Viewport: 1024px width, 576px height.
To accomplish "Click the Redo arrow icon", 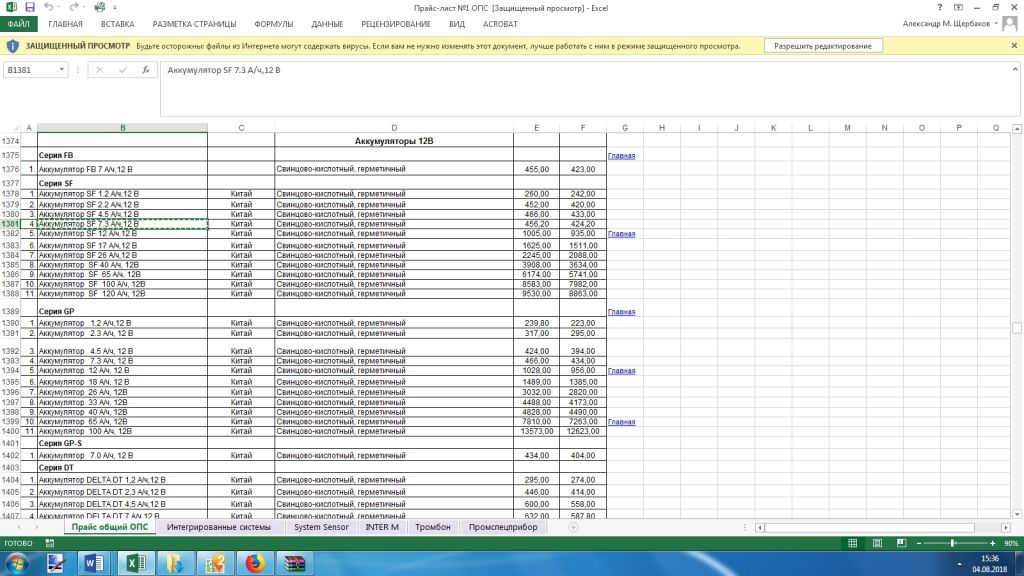I will click(x=73, y=7).
